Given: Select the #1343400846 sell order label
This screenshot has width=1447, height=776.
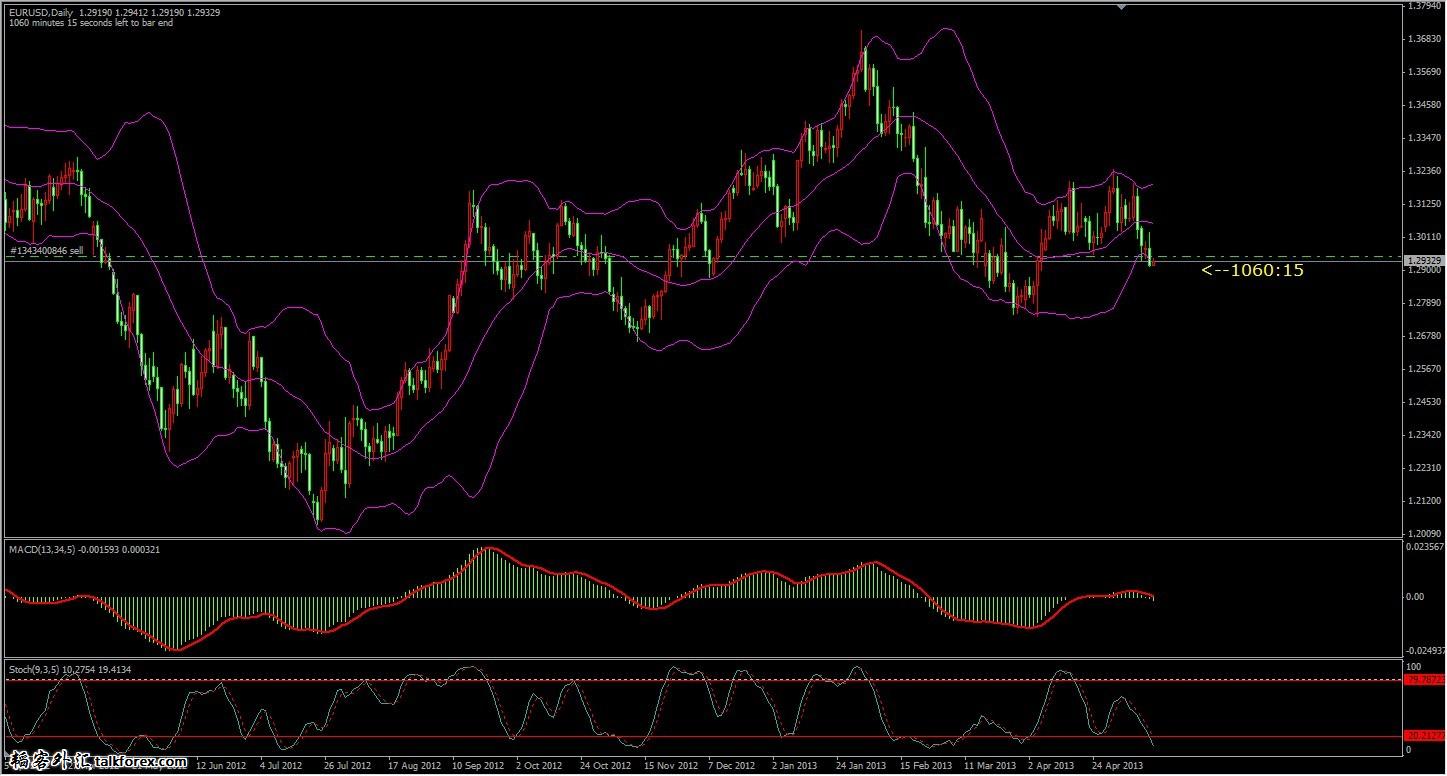Looking at the screenshot, I should [x=46, y=251].
